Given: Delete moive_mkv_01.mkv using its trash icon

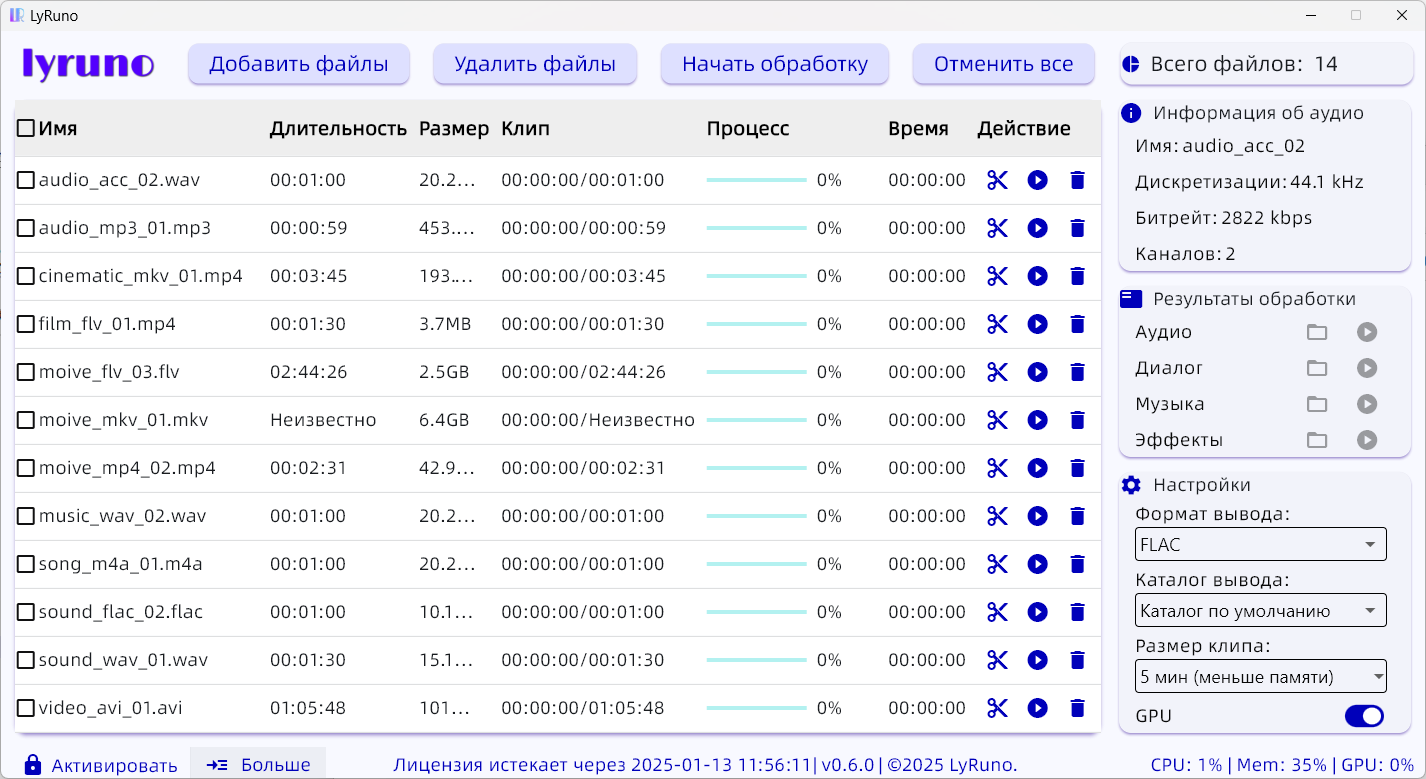Looking at the screenshot, I should click(1077, 420).
